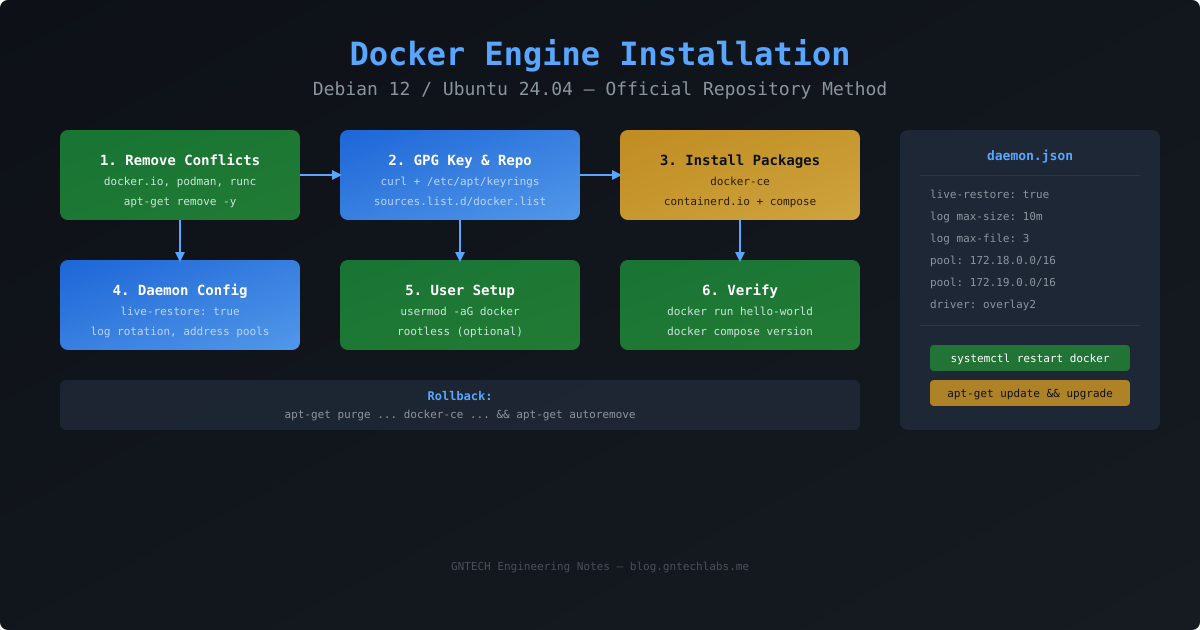Click the 'apt-get purge ... docker-ce' rollback command
1200x630 pixels.
pyautogui.click(x=460, y=414)
